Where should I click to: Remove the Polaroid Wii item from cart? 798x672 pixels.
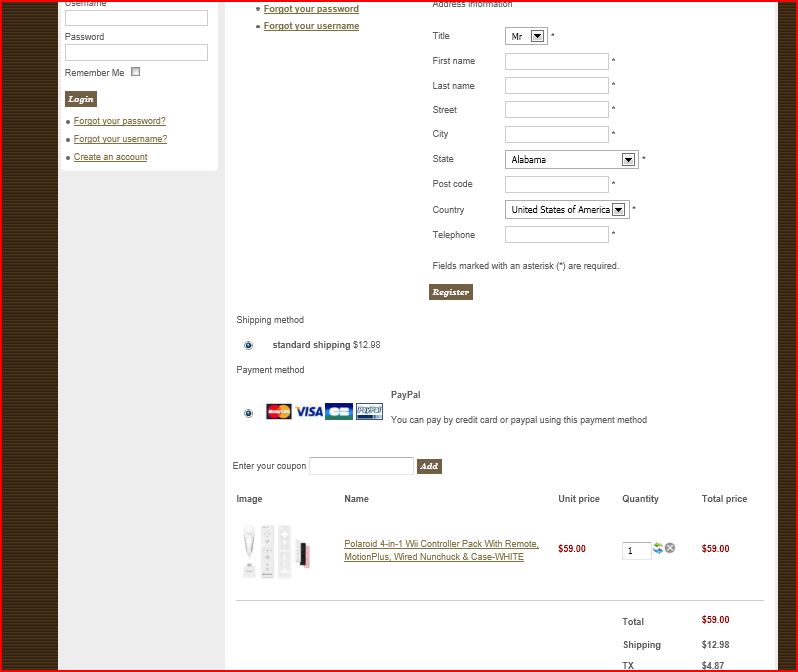point(670,548)
